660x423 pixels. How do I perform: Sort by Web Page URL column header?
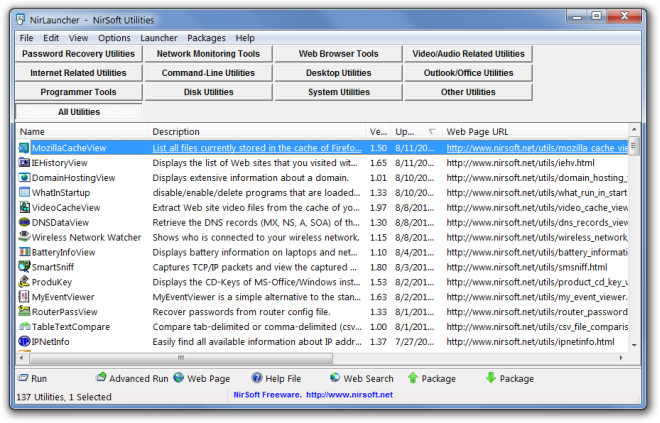tap(535, 132)
